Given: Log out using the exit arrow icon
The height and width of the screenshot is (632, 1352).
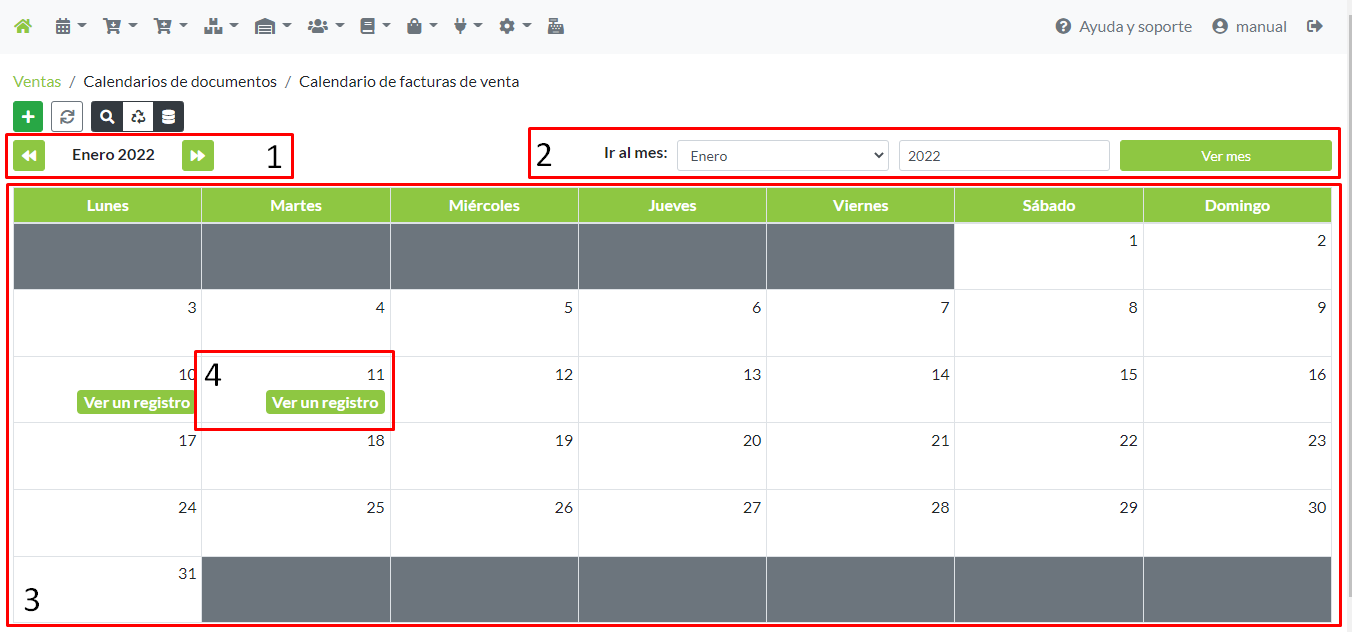Looking at the screenshot, I should 1315,27.
